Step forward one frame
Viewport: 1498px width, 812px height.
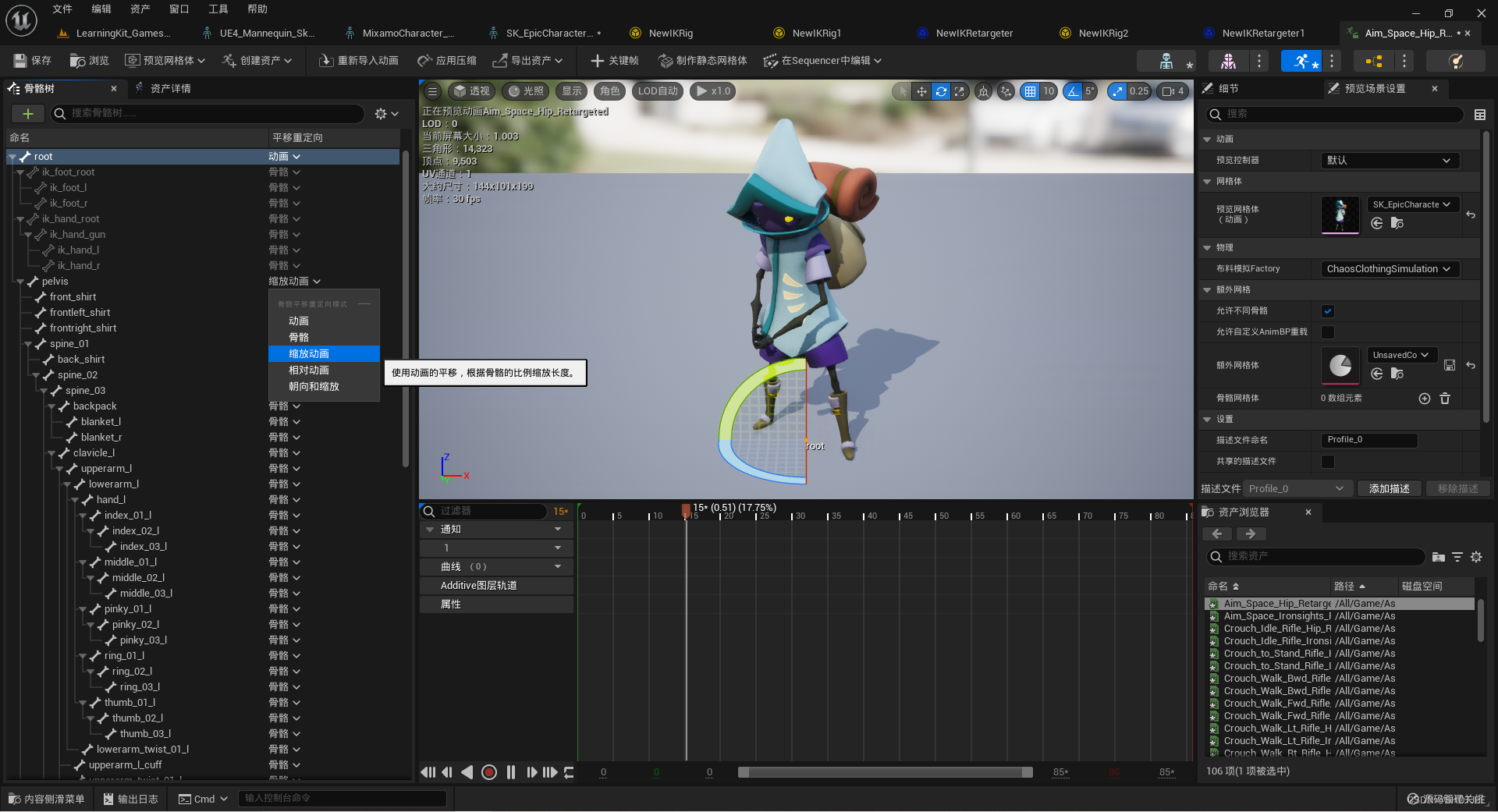coord(532,772)
